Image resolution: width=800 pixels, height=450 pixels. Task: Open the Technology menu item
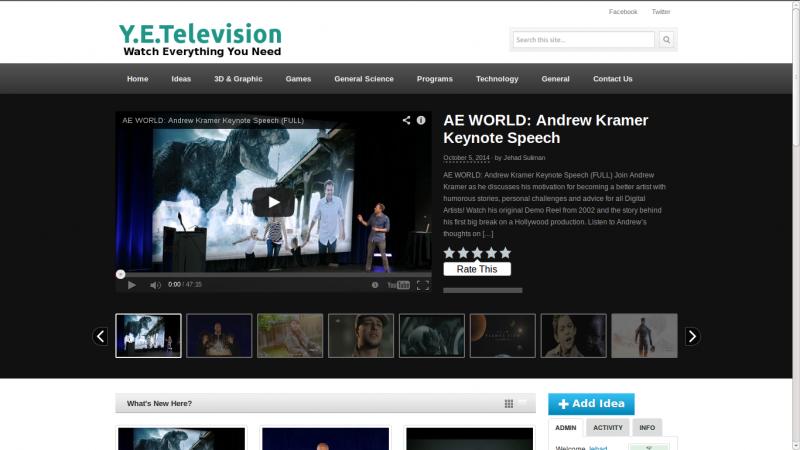click(497, 79)
